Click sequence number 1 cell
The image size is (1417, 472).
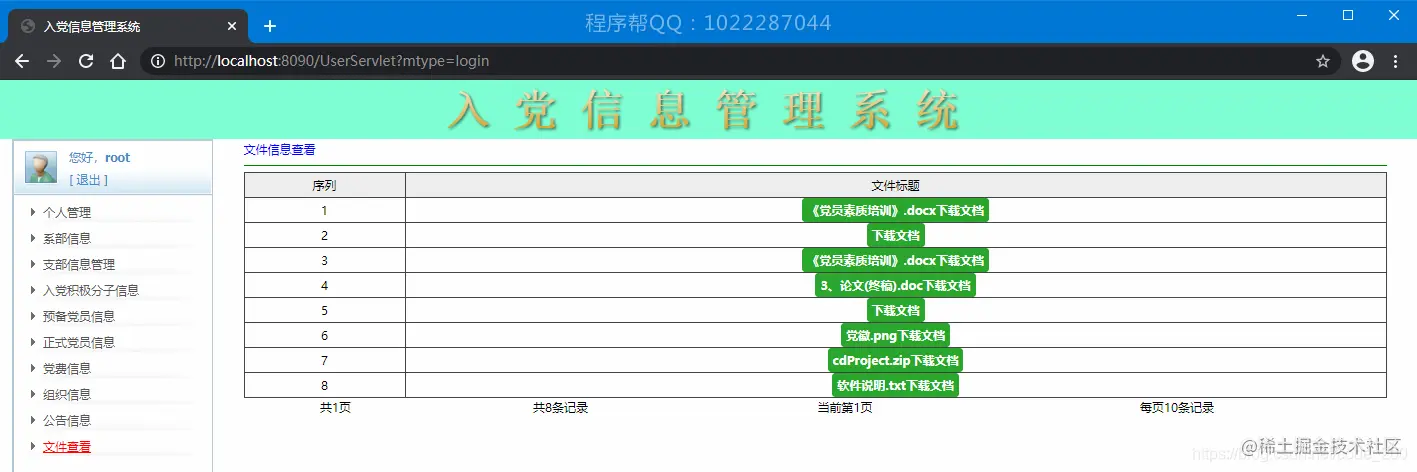click(x=324, y=210)
